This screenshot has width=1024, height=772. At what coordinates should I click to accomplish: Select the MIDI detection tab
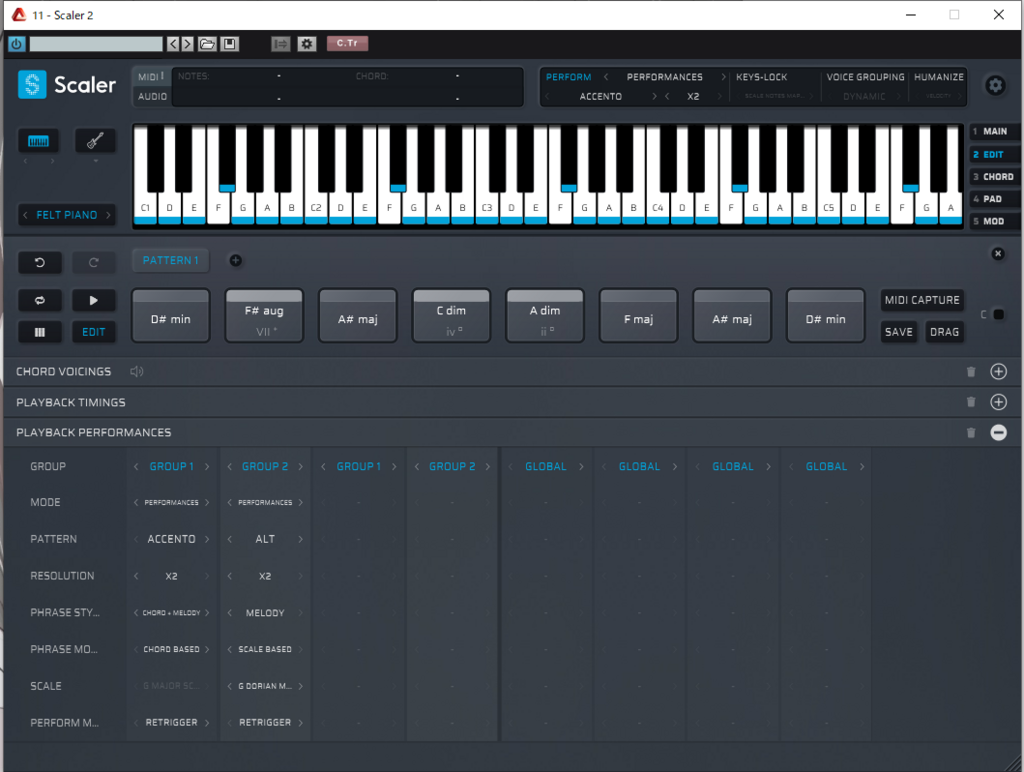click(151, 76)
